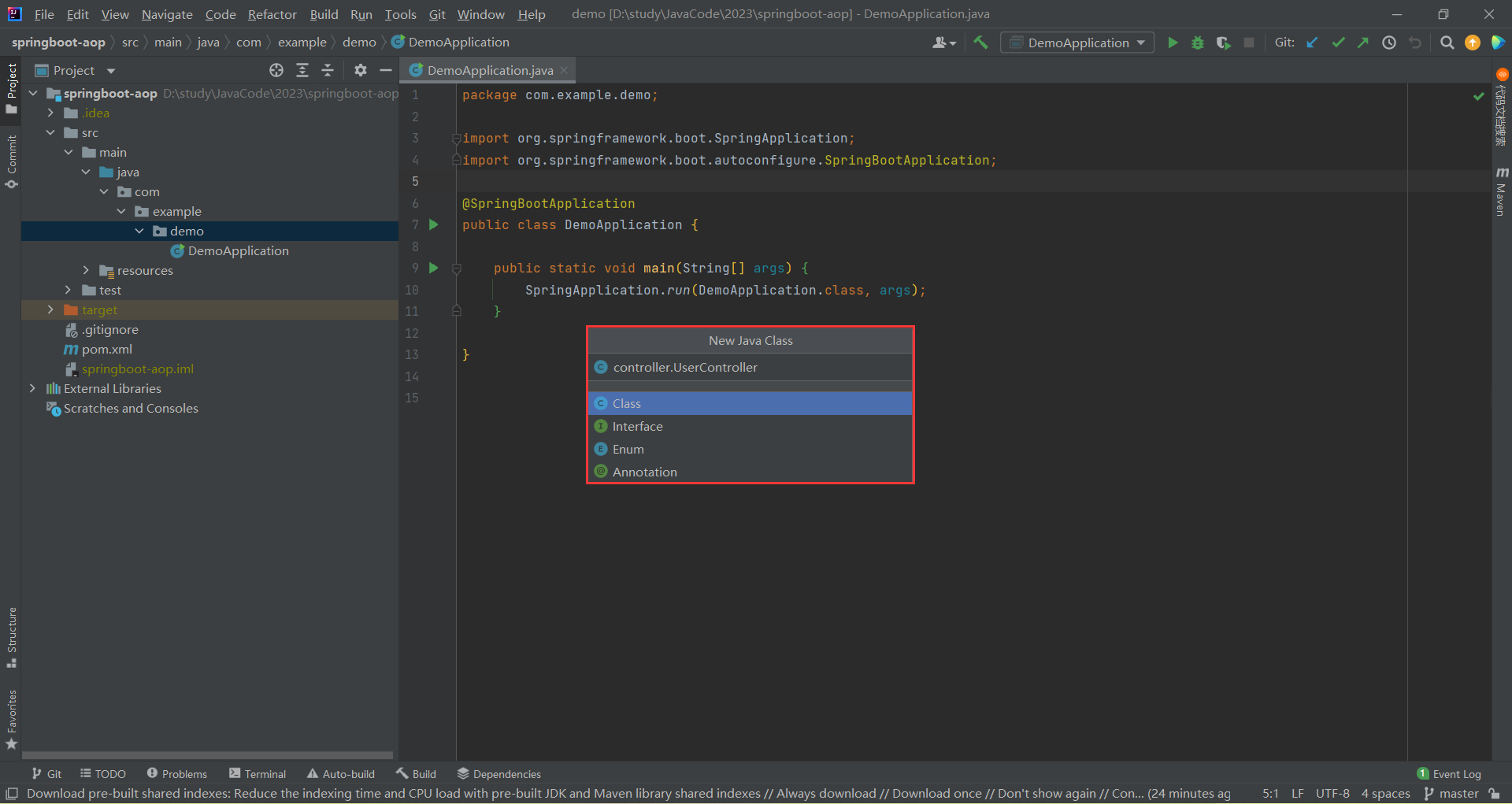This screenshot has width=1512, height=804.
Task: Open the Maven side panel
Action: coord(1502,191)
